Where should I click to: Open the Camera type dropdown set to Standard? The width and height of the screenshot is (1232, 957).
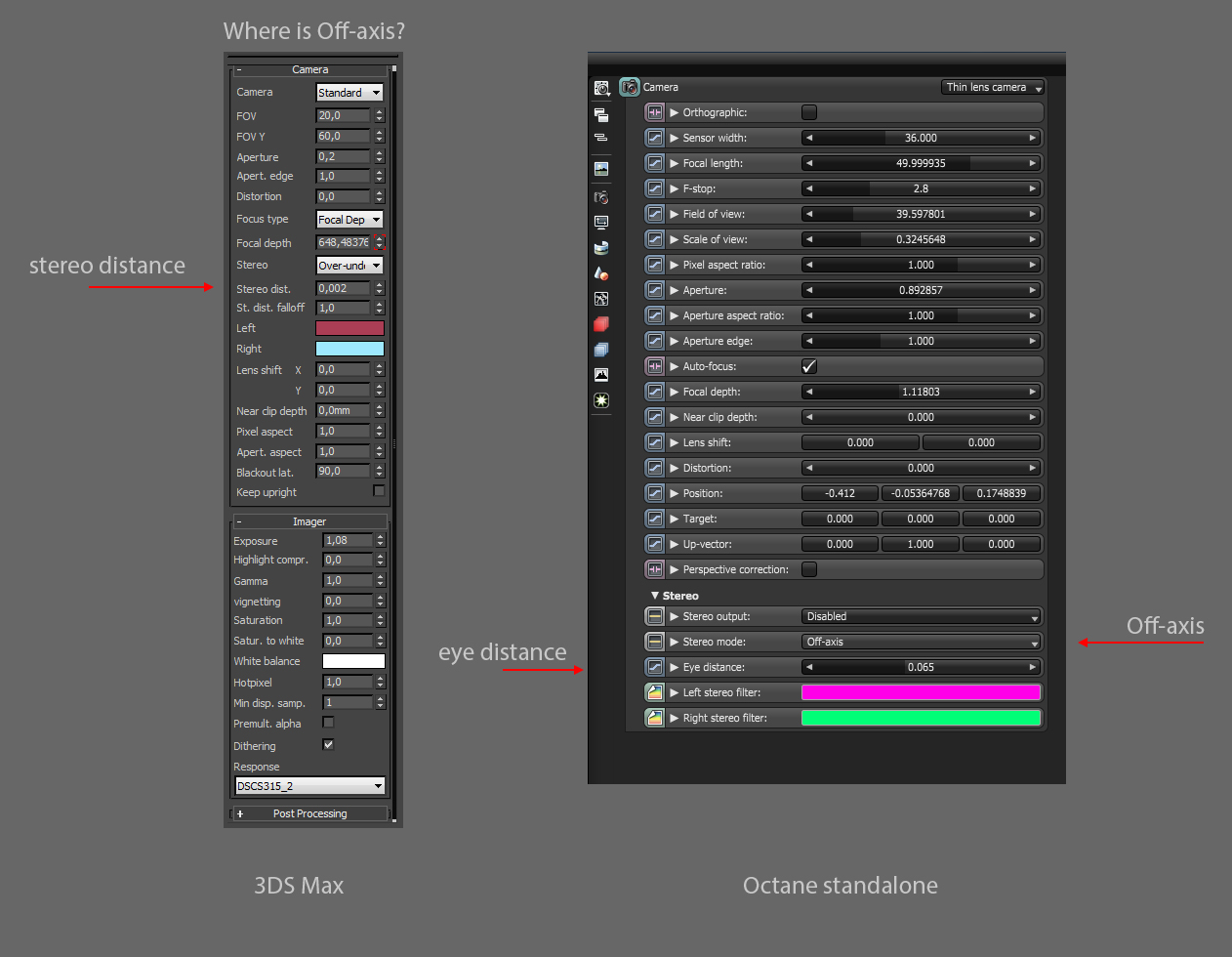pos(349,93)
